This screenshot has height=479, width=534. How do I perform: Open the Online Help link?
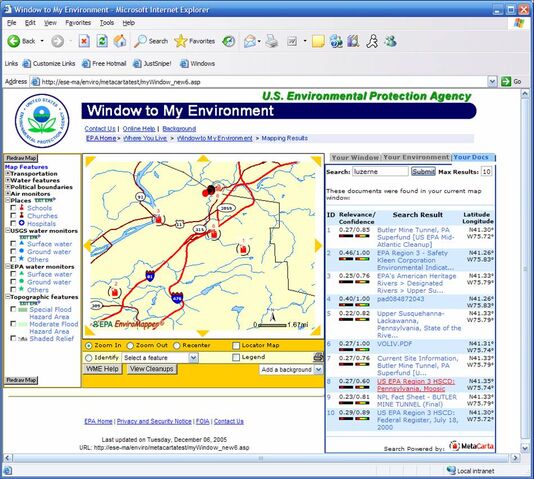coord(139,129)
